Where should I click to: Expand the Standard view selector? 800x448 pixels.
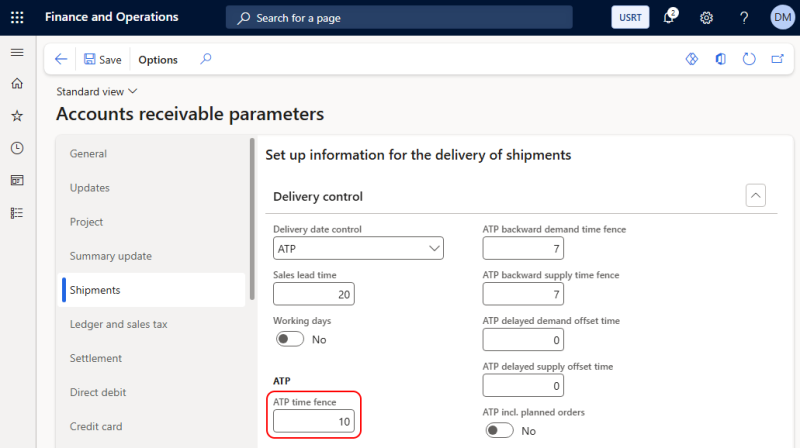point(97,91)
